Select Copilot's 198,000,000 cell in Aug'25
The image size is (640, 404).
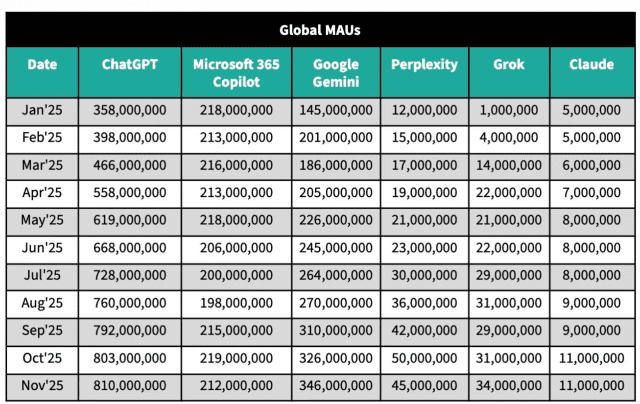[x=235, y=302]
